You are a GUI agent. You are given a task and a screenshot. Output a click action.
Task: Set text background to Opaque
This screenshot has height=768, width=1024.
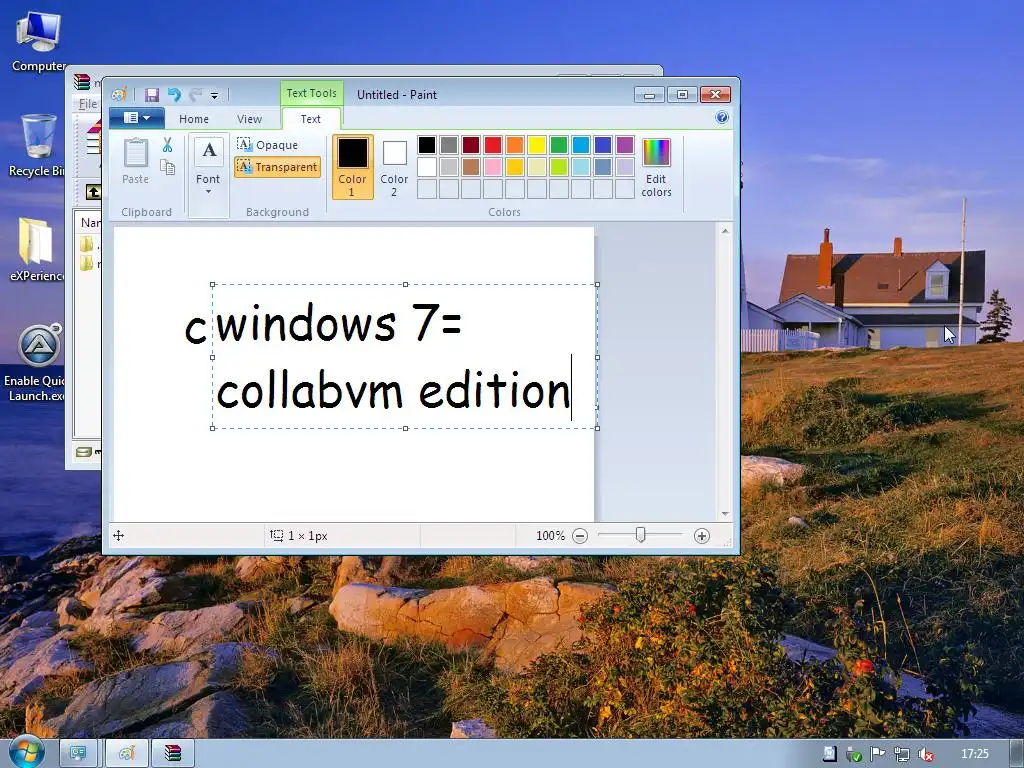(268, 144)
